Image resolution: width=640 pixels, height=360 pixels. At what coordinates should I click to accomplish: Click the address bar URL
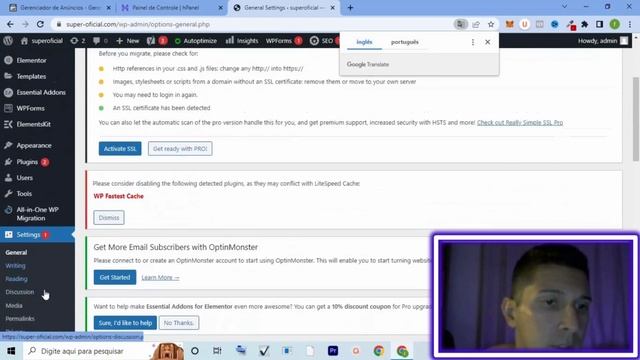[x=138, y=24]
